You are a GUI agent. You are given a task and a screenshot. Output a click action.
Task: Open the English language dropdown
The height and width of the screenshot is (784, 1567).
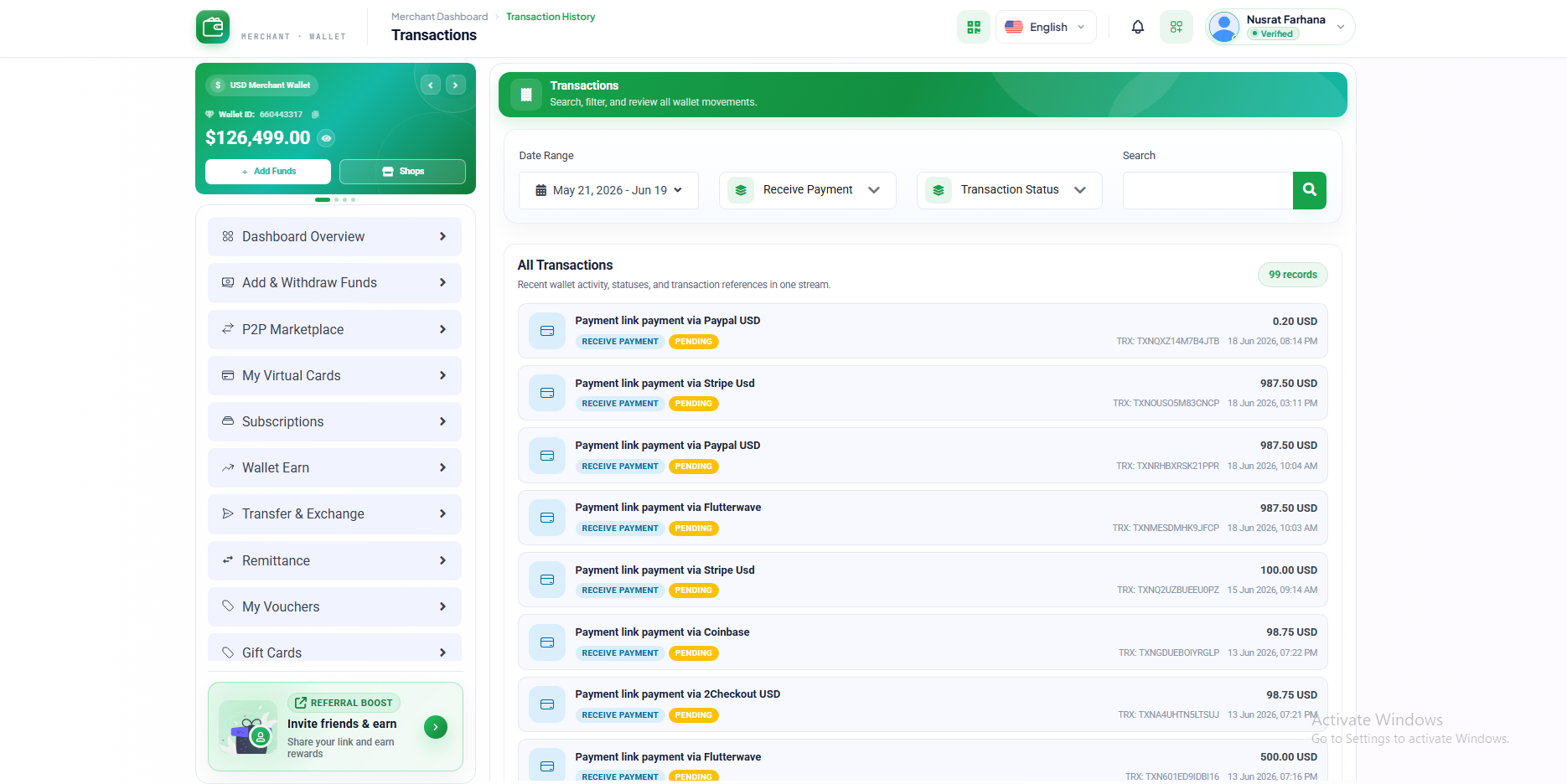click(1046, 27)
